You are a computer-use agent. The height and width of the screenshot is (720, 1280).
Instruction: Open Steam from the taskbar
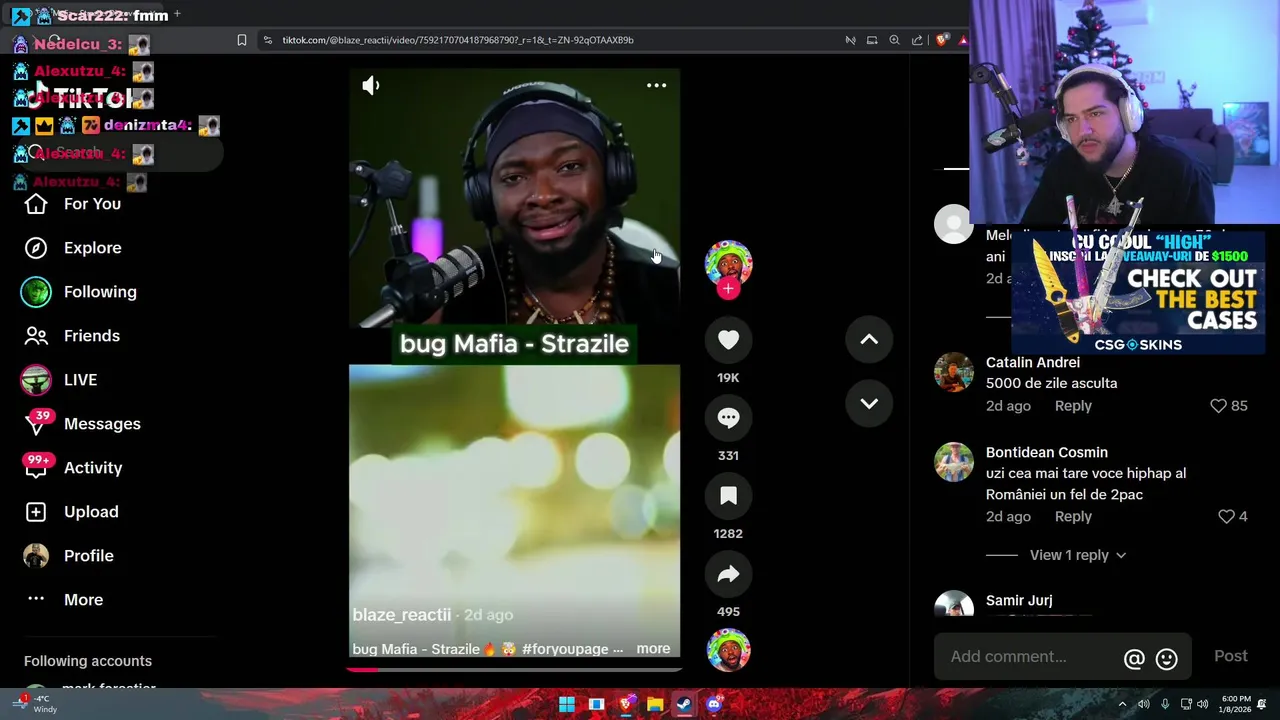pos(684,704)
